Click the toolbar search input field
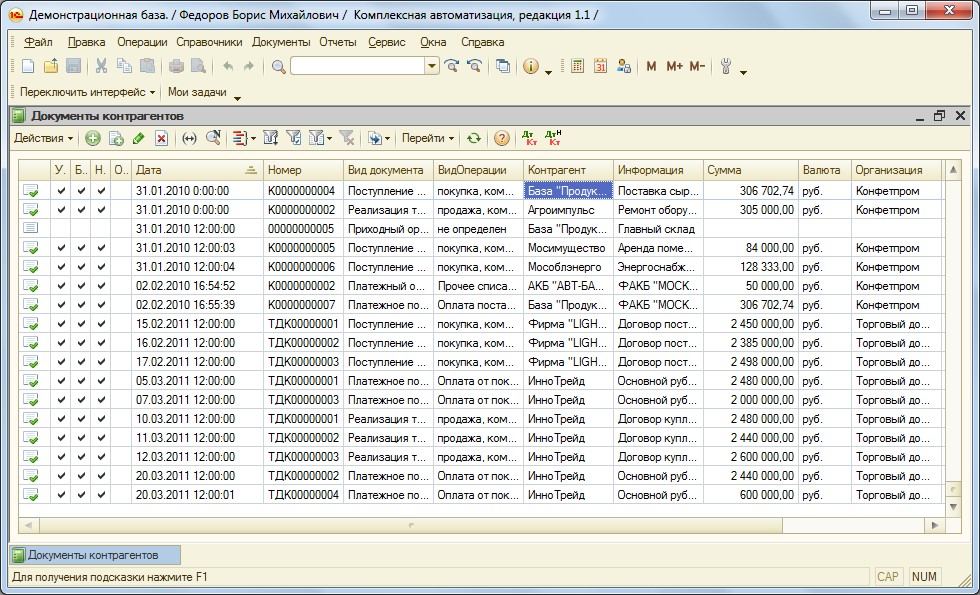Image resolution: width=980 pixels, height=595 pixels. [357, 66]
